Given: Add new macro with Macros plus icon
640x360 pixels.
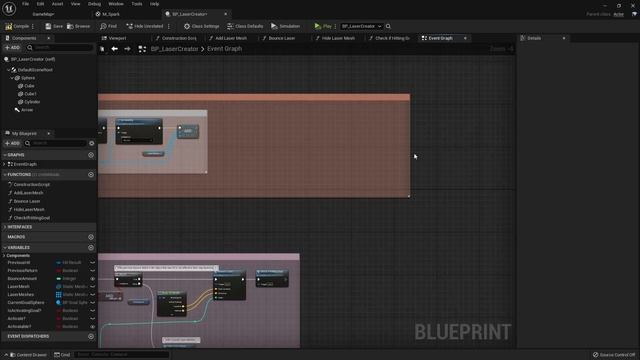Looking at the screenshot, I should [91, 237].
